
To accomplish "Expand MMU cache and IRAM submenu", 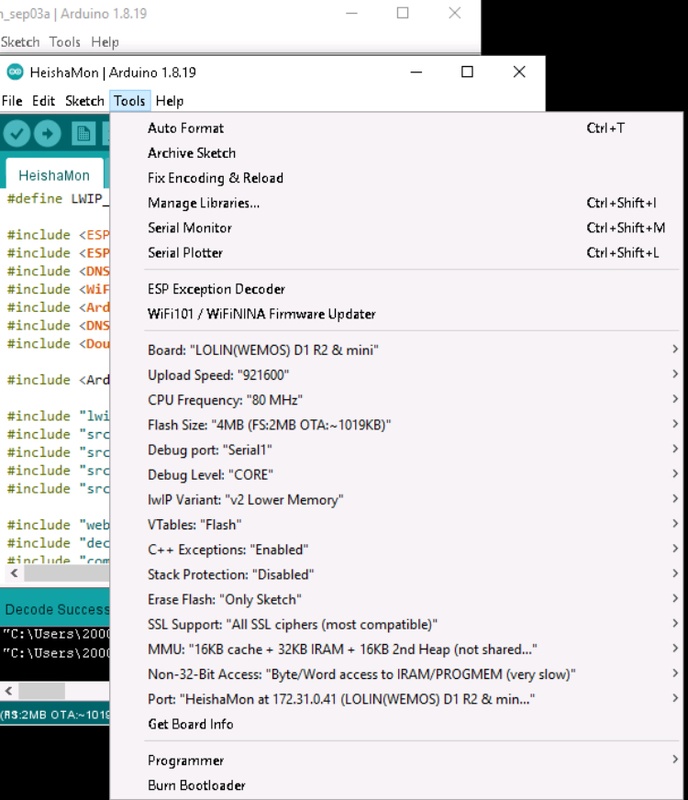I will (397, 651).
